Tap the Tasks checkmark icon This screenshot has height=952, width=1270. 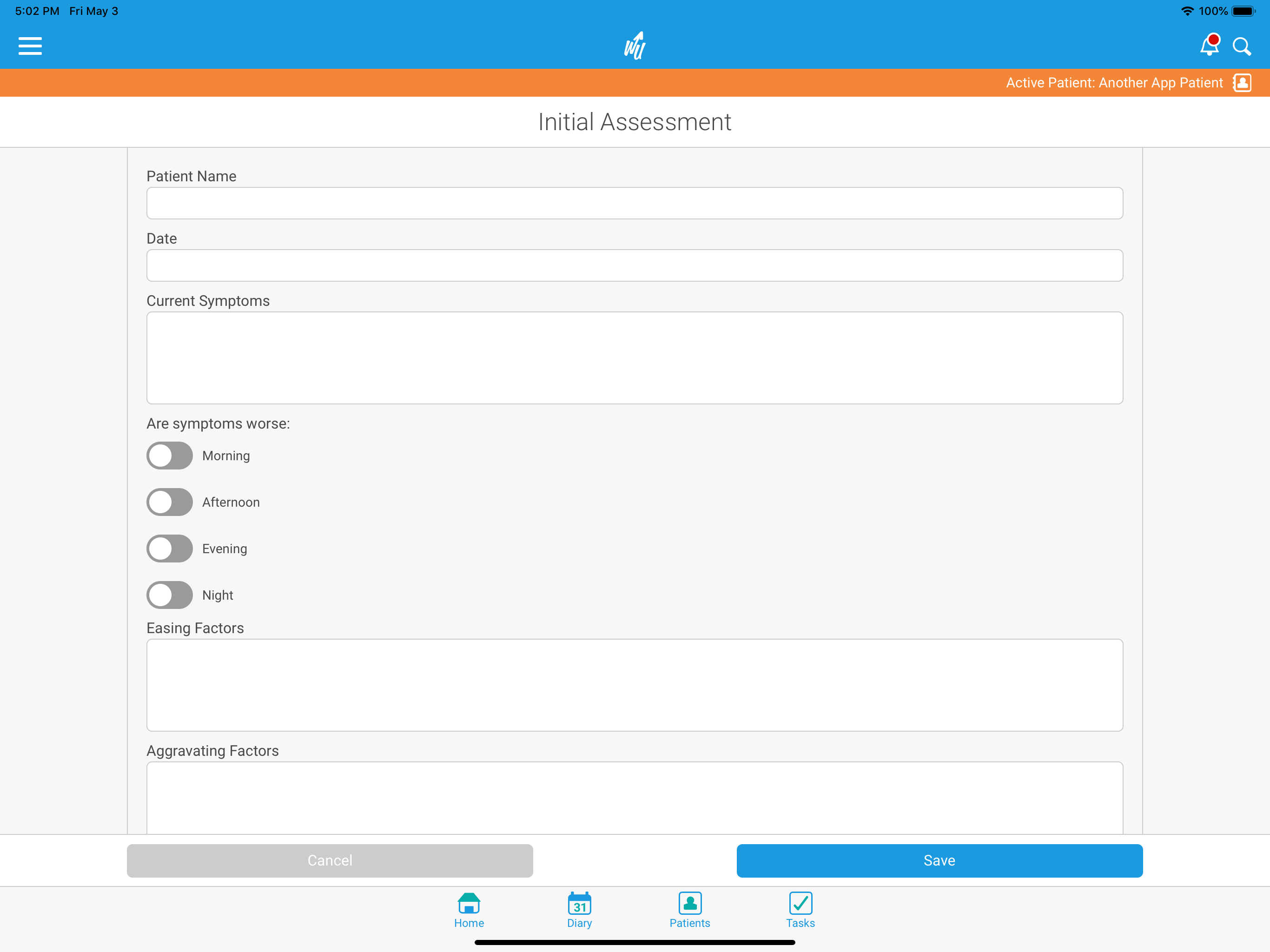(800, 903)
